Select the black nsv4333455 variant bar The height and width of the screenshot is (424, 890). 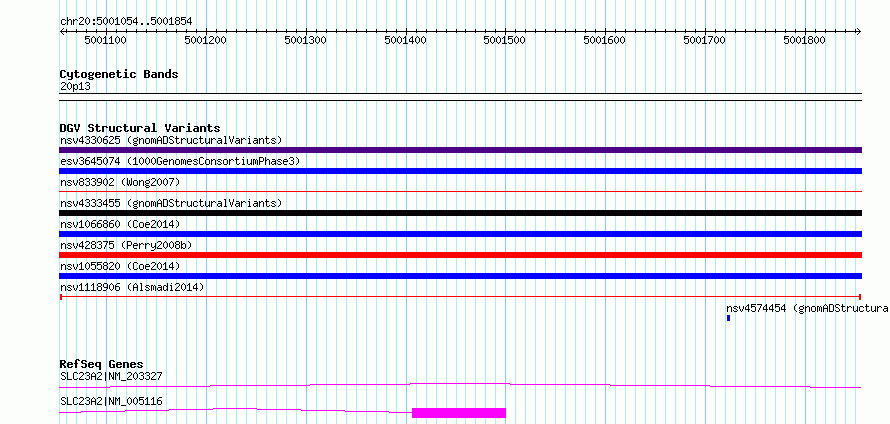(x=460, y=213)
